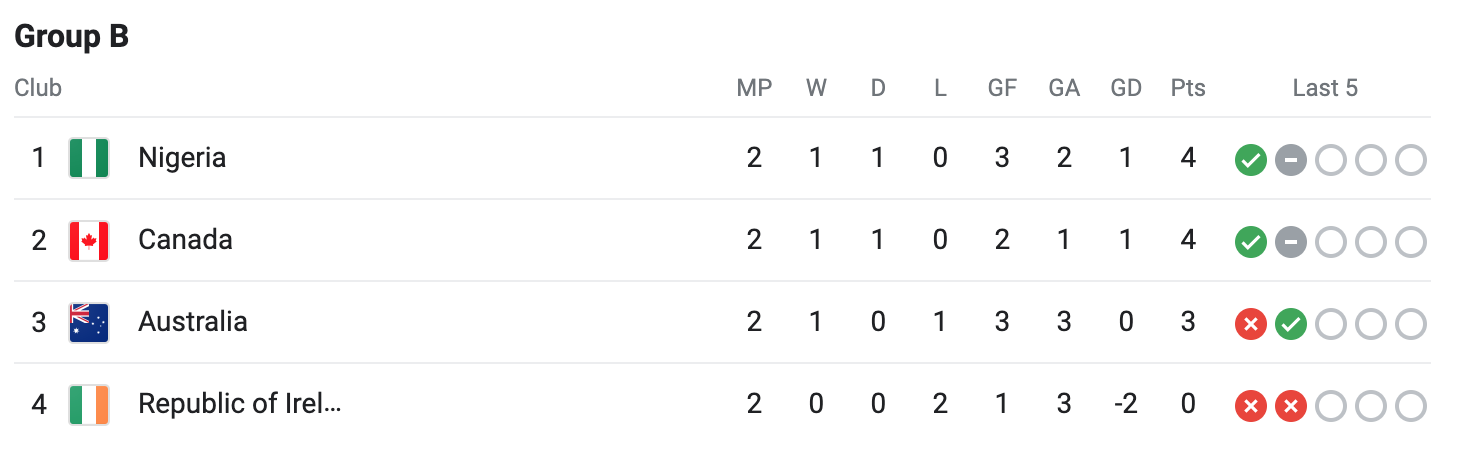The width and height of the screenshot is (1464, 460).
Task: Click Canada's green win result icon
Action: tap(1251, 242)
